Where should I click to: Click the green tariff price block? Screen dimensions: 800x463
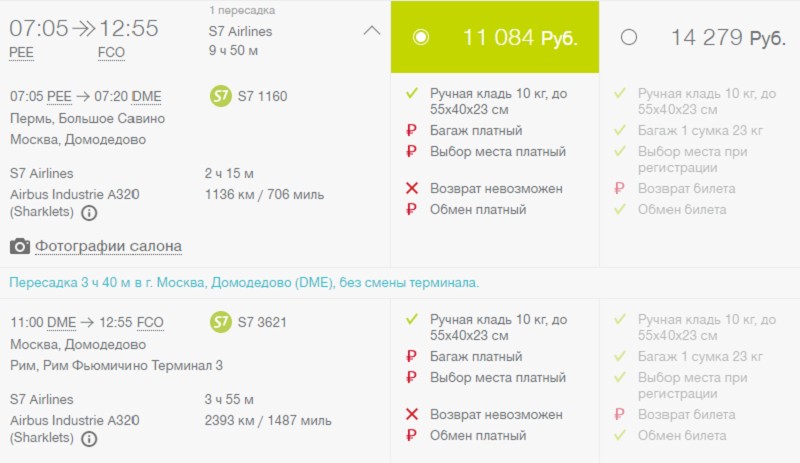click(519, 38)
